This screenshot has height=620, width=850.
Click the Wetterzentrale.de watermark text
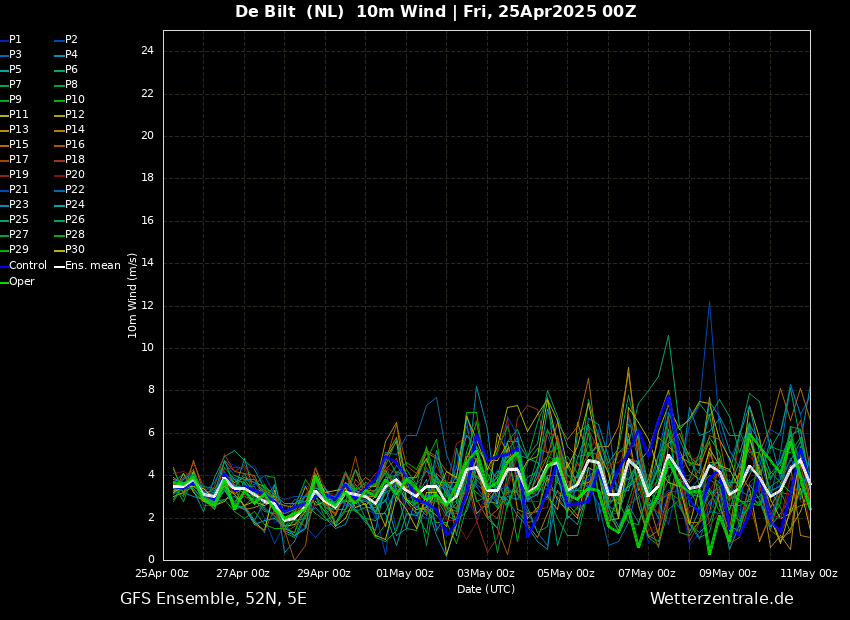(x=721, y=599)
